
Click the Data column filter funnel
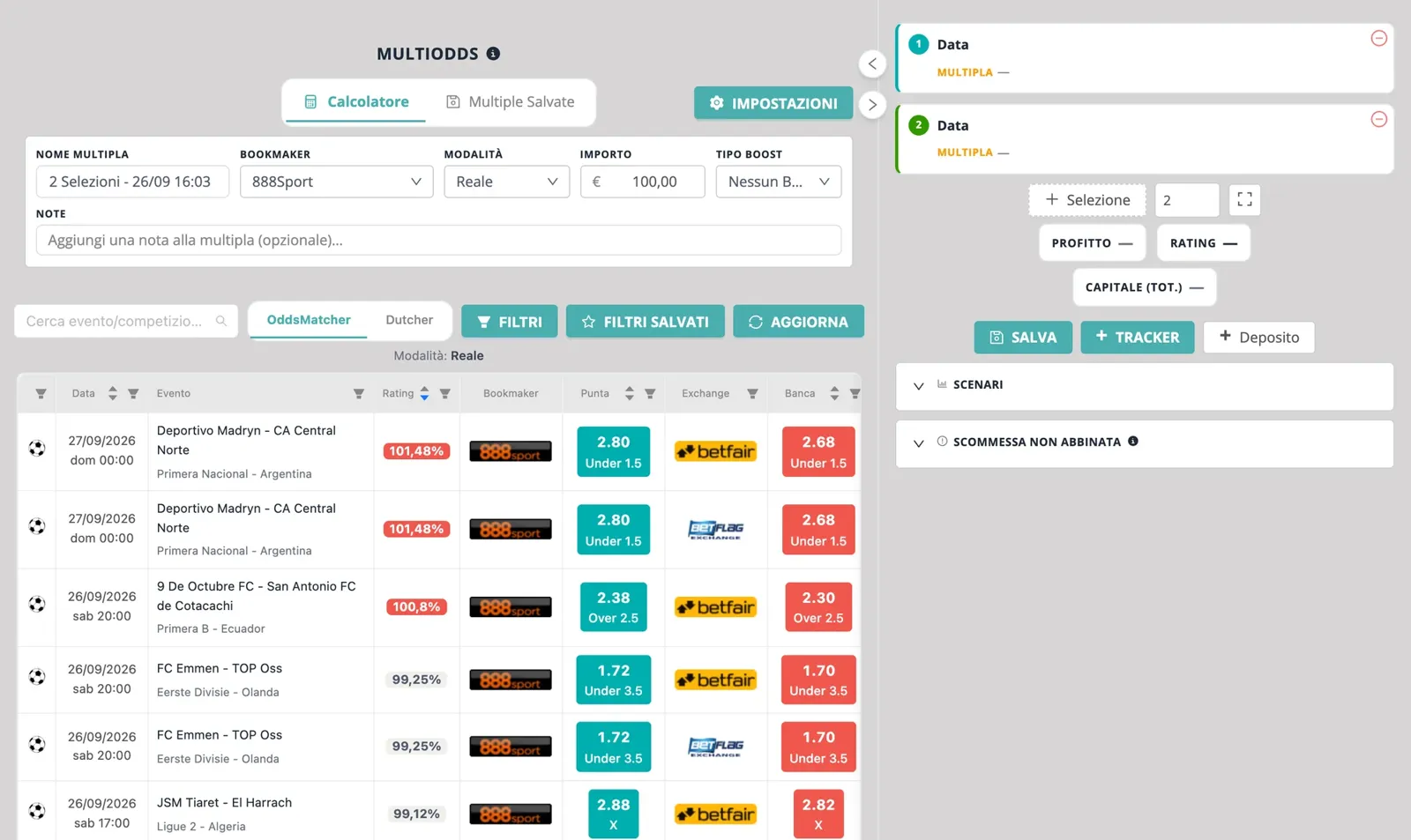[x=133, y=393]
